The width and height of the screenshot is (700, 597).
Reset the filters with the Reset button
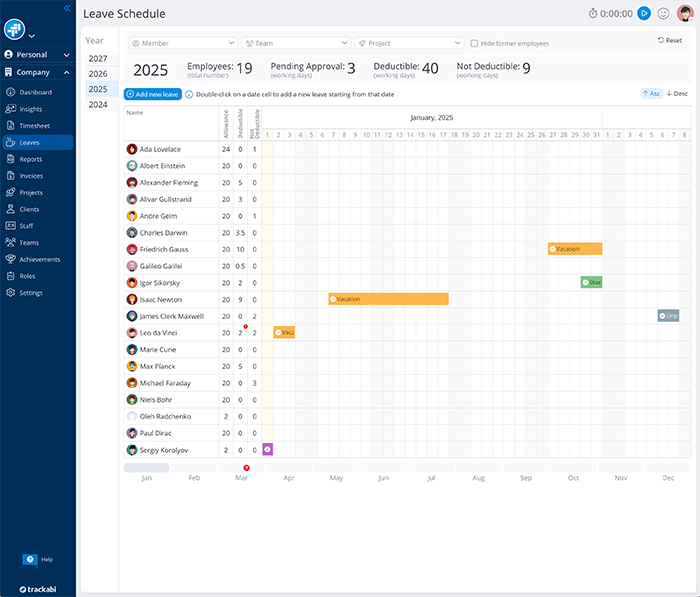point(669,40)
